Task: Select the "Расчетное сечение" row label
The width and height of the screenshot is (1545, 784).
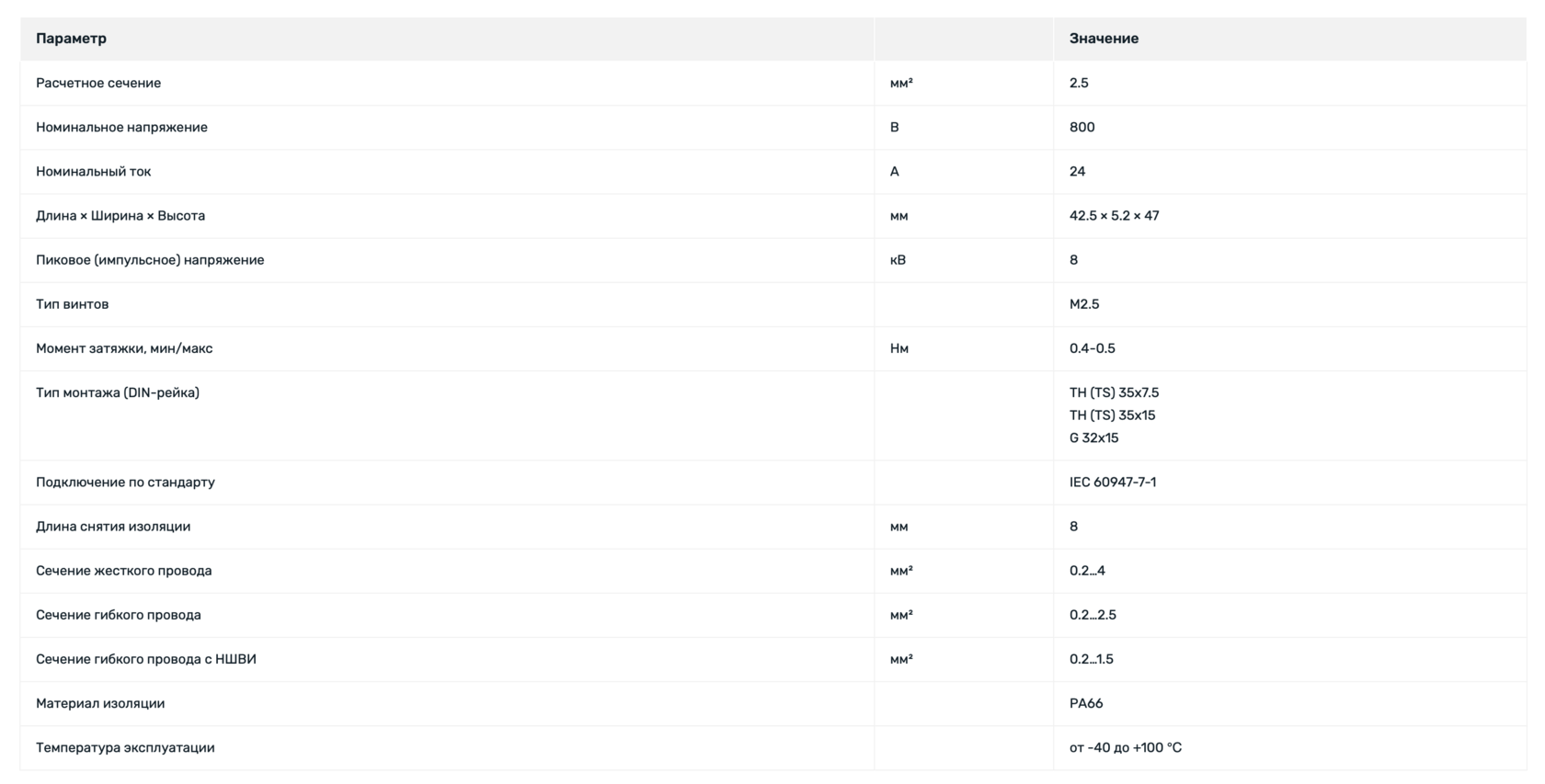Action: click(x=98, y=83)
